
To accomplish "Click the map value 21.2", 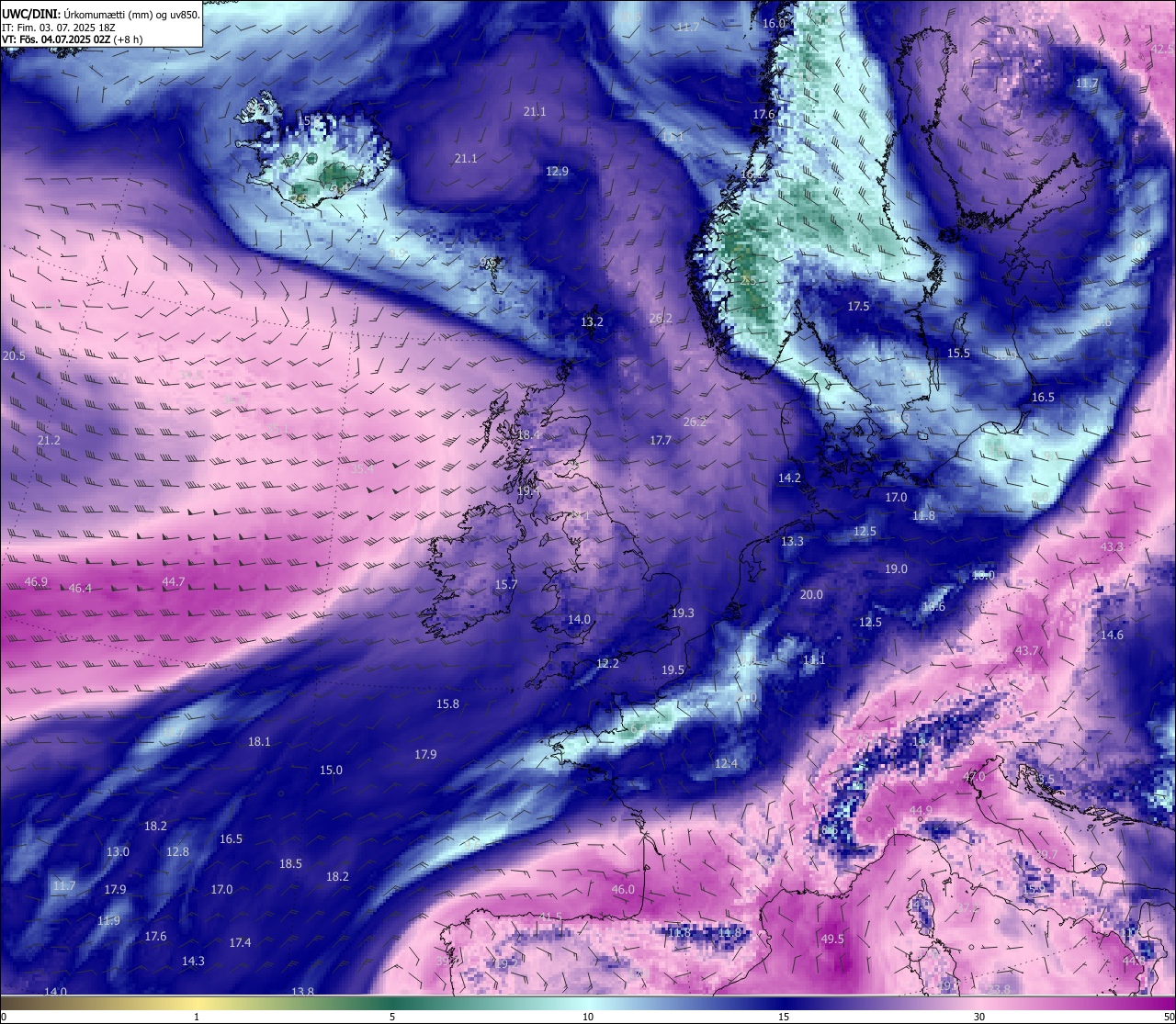I will pyautogui.click(x=49, y=441).
